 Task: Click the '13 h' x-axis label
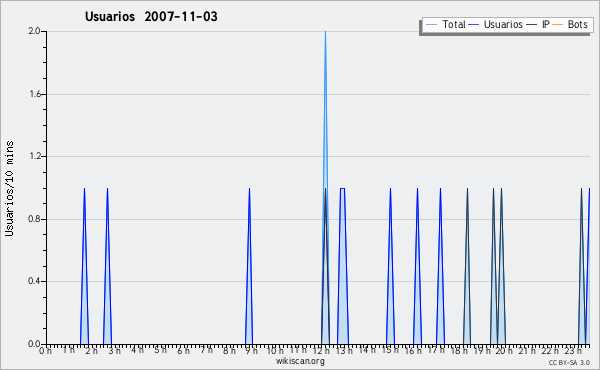coord(344,351)
